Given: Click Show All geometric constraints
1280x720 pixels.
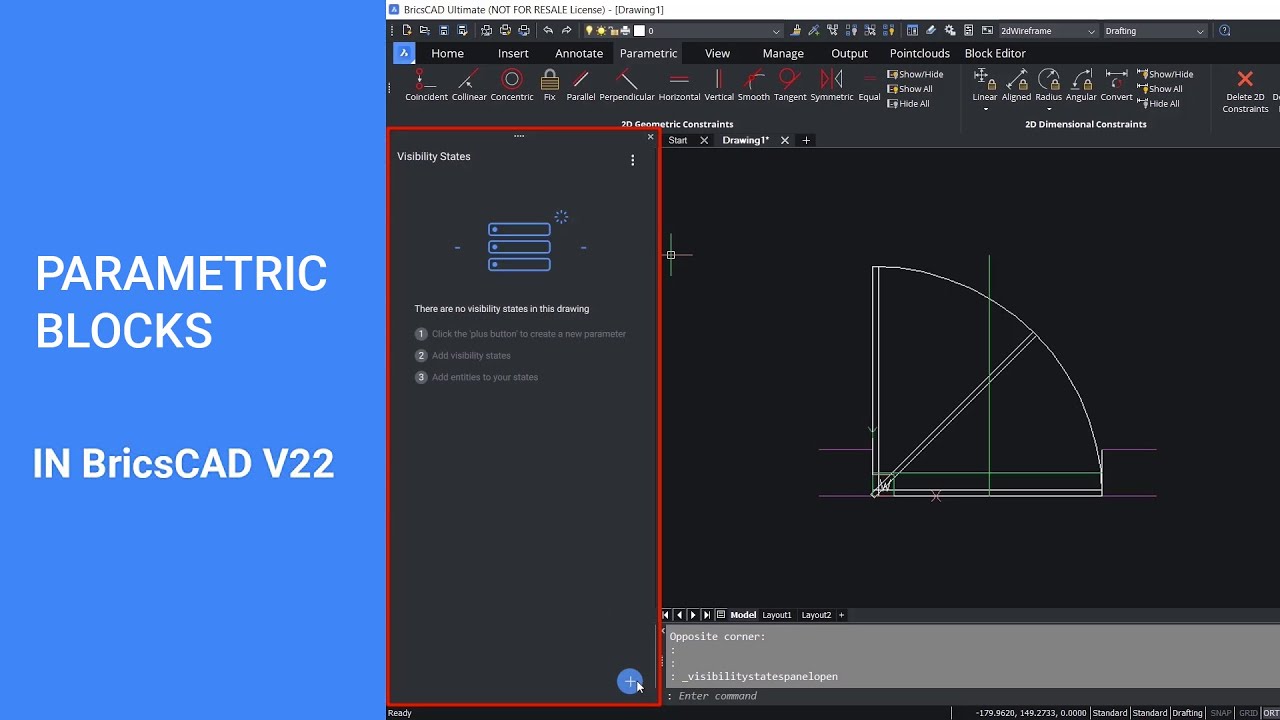Looking at the screenshot, I should coord(910,89).
